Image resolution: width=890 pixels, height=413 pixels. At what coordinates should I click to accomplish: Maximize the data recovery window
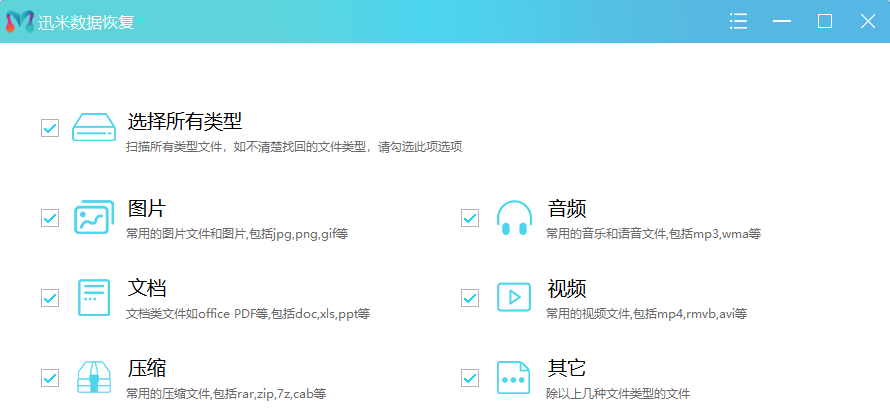825,21
